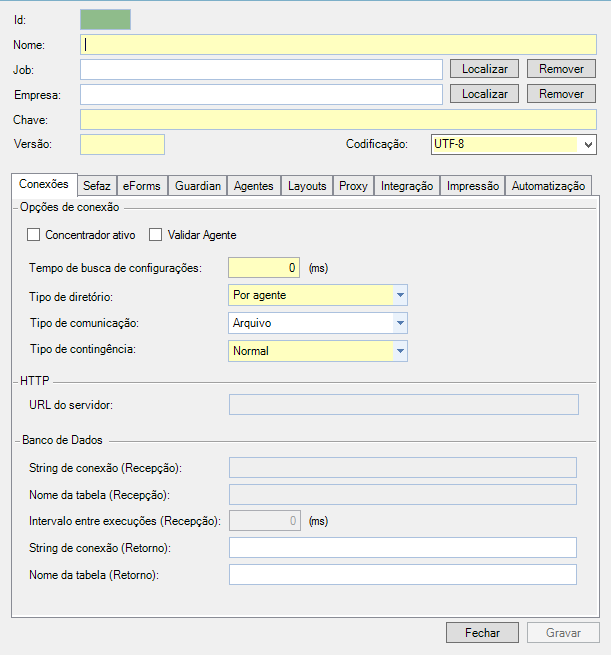The width and height of the screenshot is (611, 655).
Task: Focus the String de conexão (Retorno) field
Action: coord(402,547)
